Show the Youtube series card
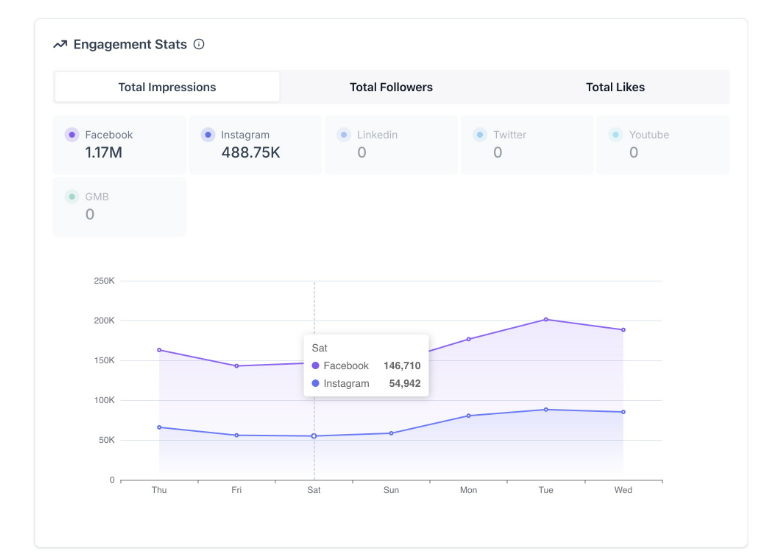773x558 pixels. (x=663, y=145)
